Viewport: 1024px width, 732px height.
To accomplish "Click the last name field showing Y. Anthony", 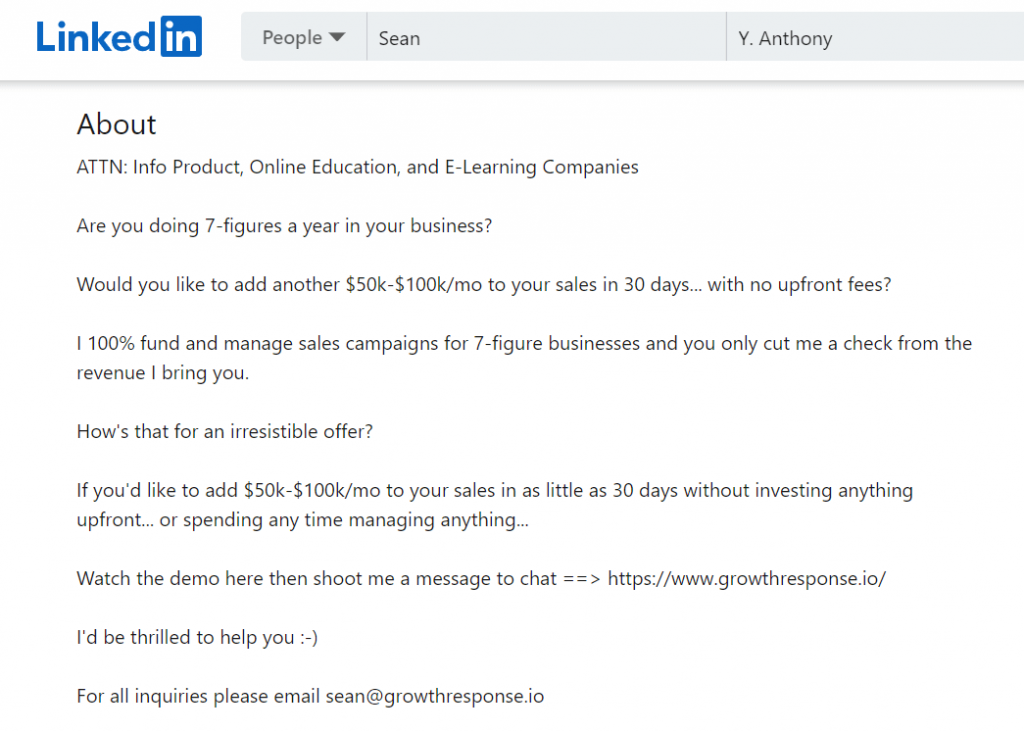I will click(875, 39).
